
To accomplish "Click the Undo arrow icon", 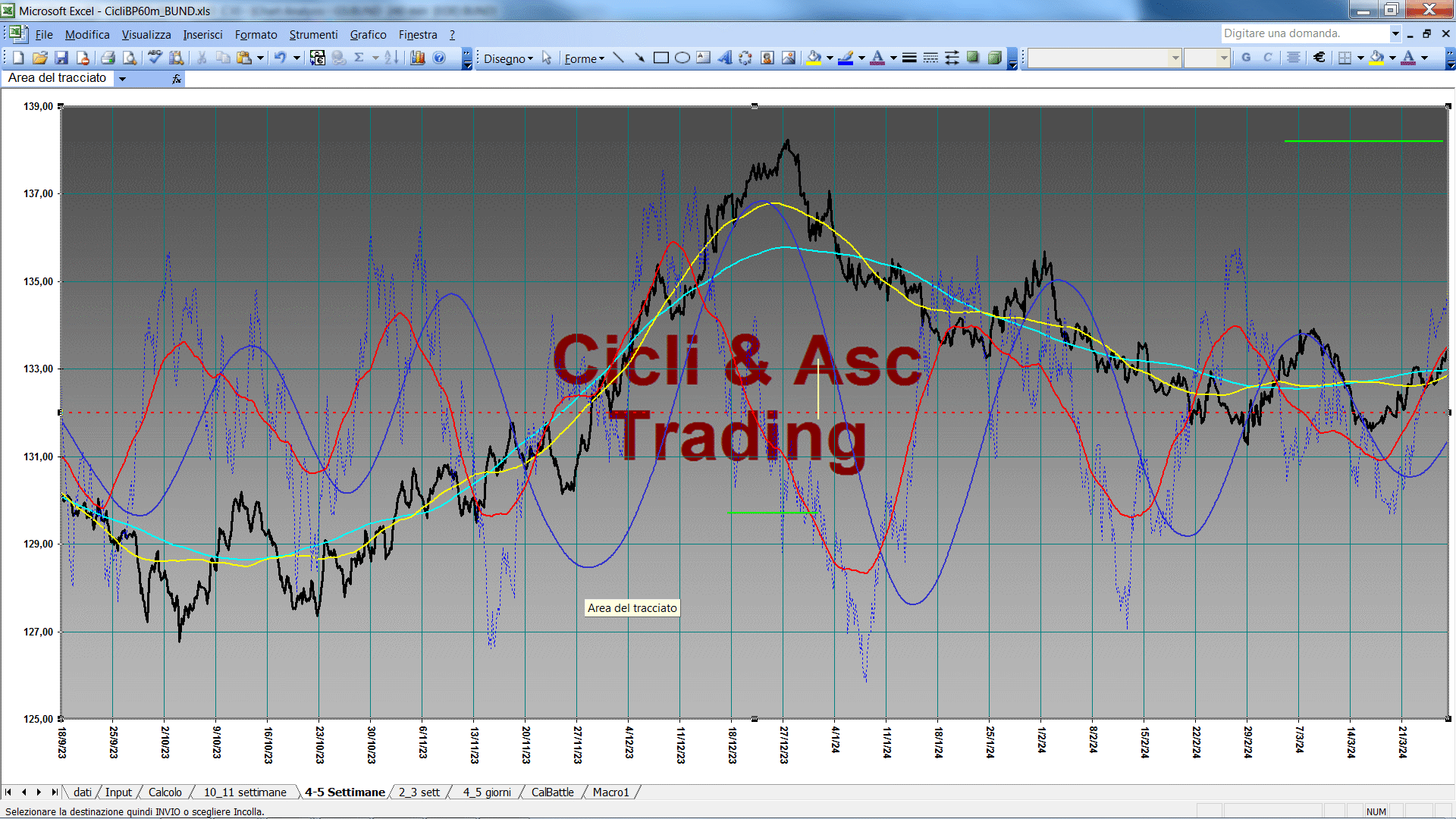I will point(281,58).
